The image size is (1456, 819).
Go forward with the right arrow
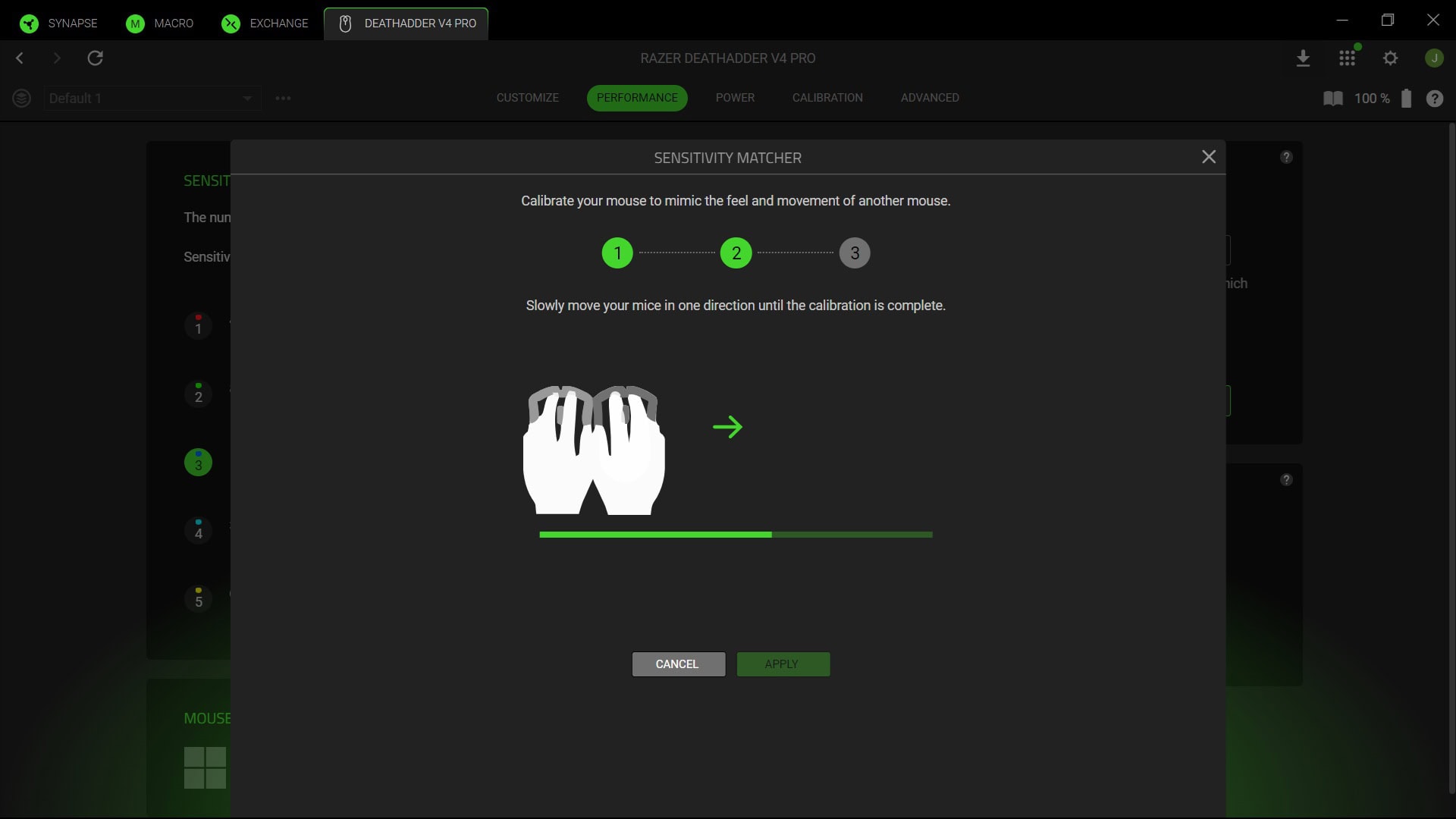57,58
